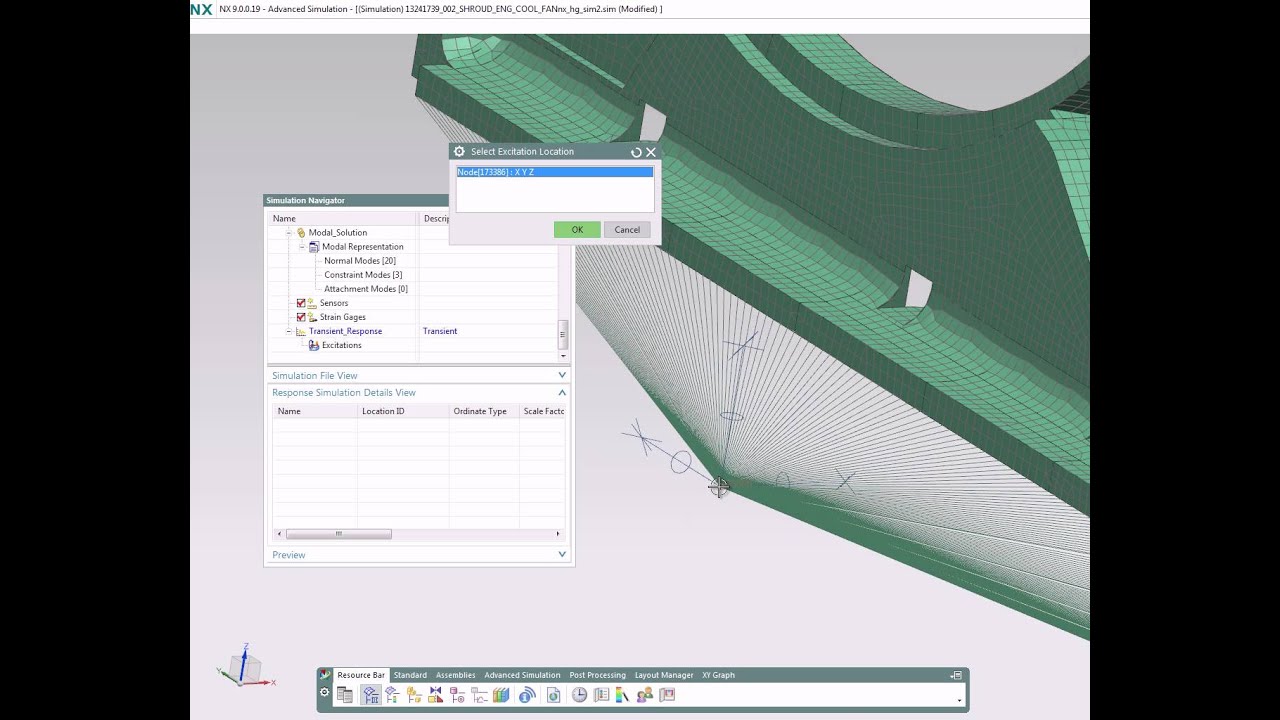Click the Excitations node icon in navigator
The height and width of the screenshot is (720, 1280).
coord(314,345)
